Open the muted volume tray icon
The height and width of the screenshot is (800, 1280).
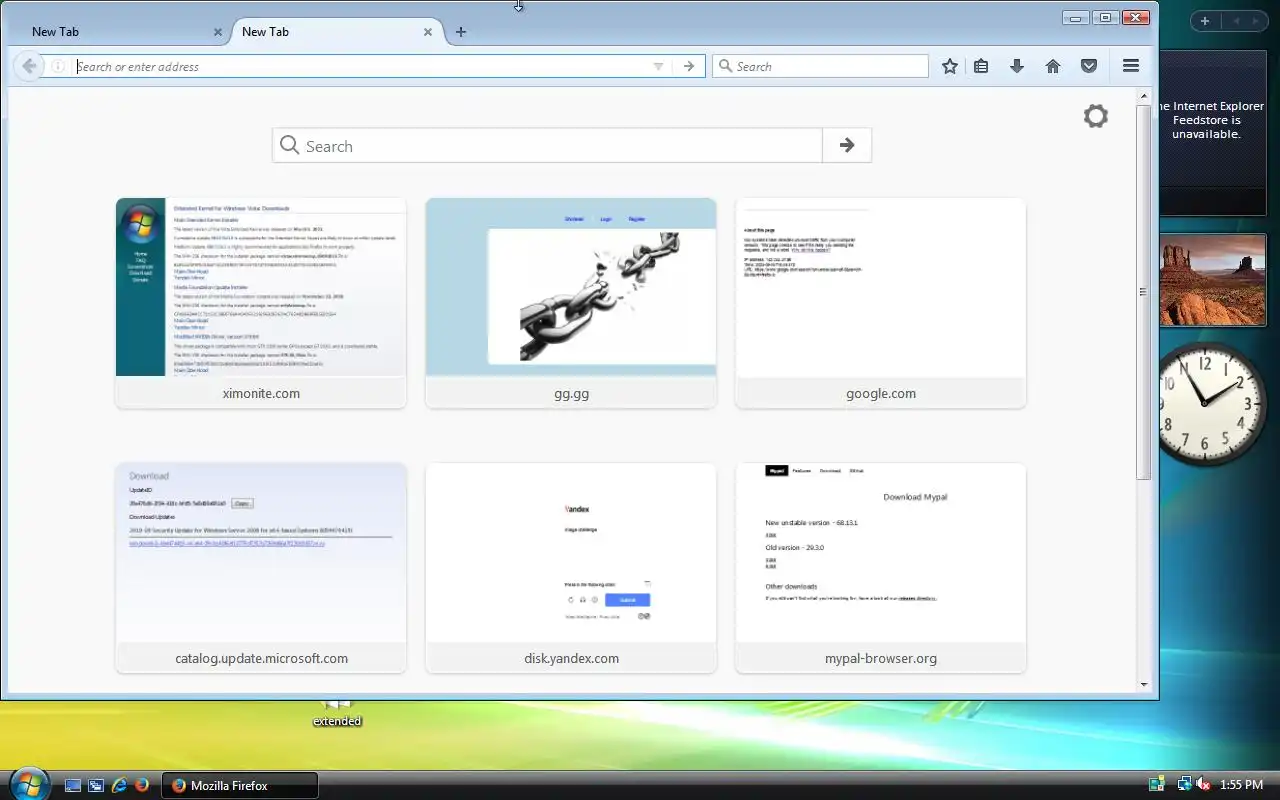coord(1202,785)
